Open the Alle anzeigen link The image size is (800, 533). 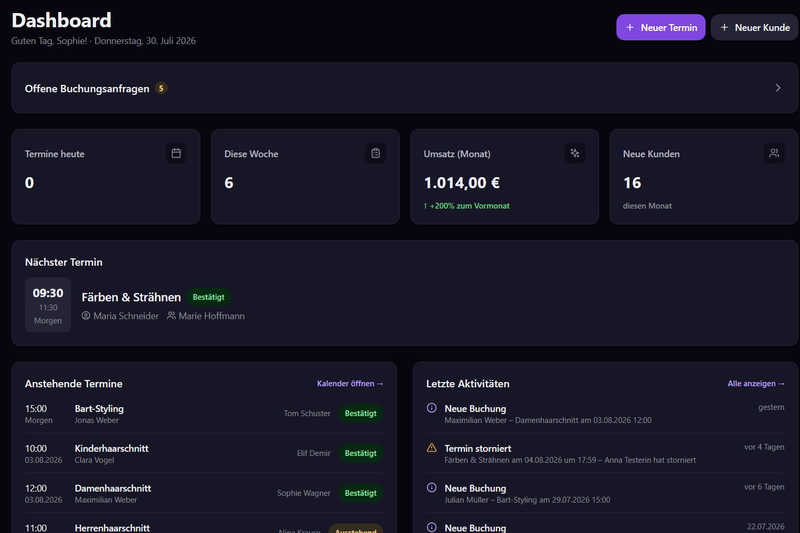[x=756, y=384]
